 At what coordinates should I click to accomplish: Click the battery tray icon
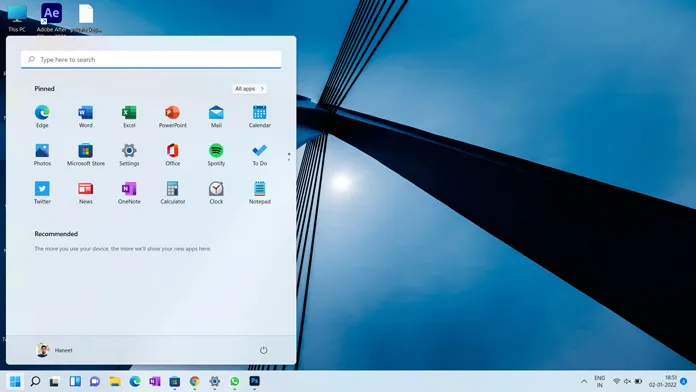click(638, 381)
